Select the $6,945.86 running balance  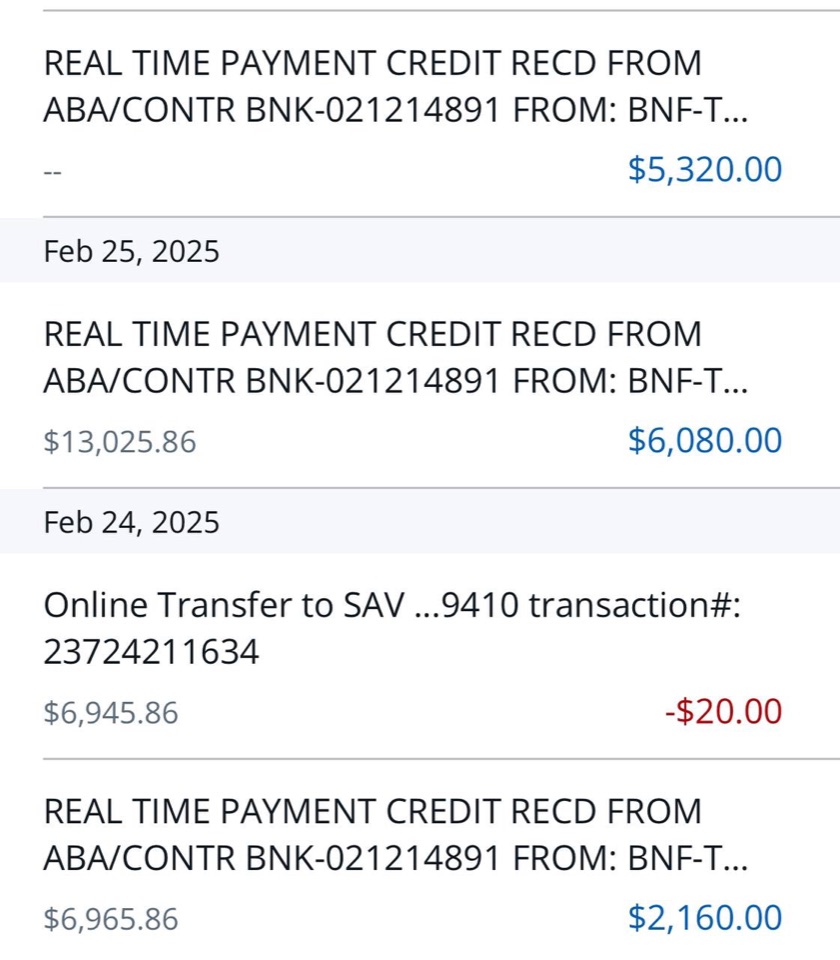(111, 713)
